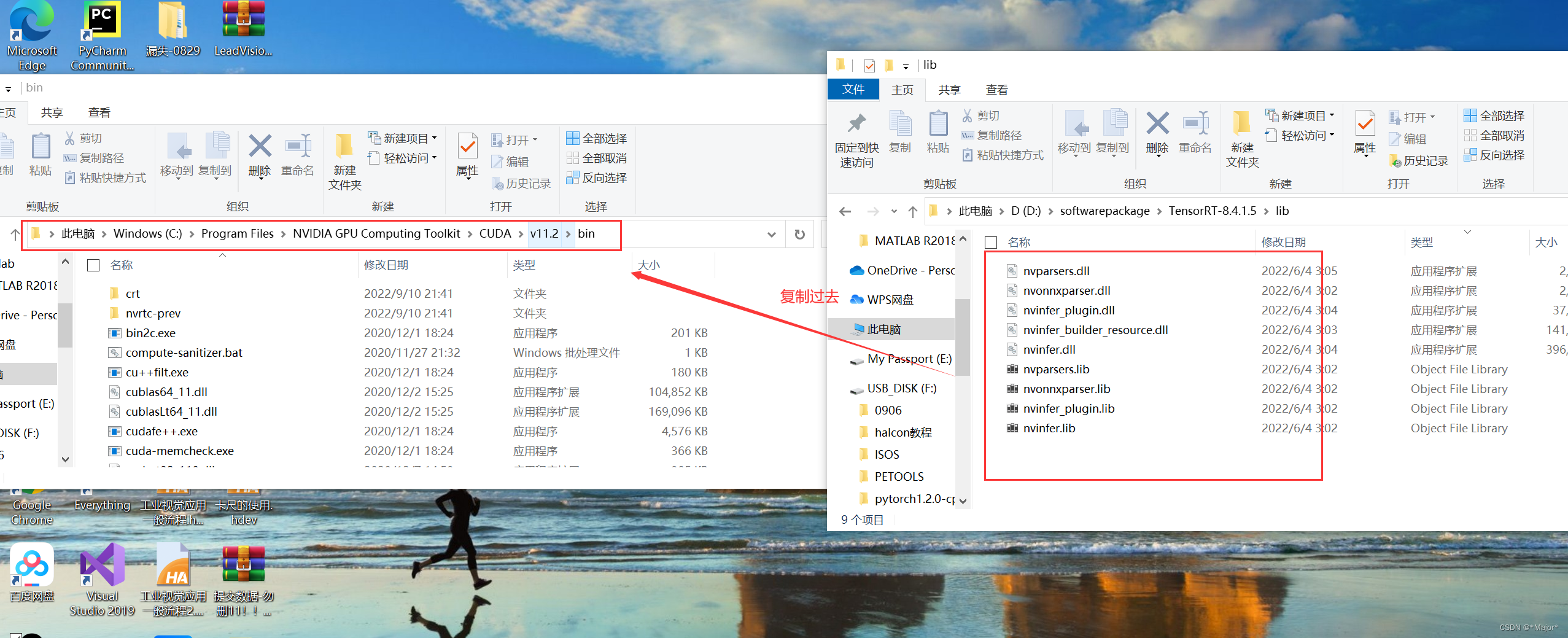The width and height of the screenshot is (1568, 638).
Task: Open the 文件 menu
Action: pos(853,90)
